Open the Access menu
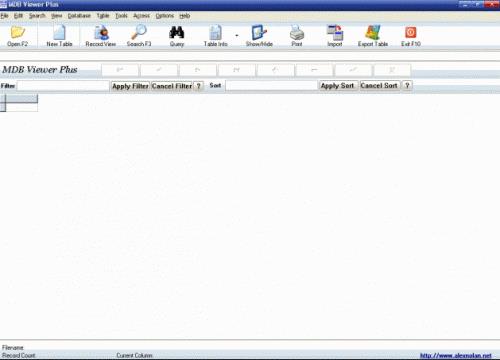The width and height of the screenshot is (500, 360). click(141, 16)
